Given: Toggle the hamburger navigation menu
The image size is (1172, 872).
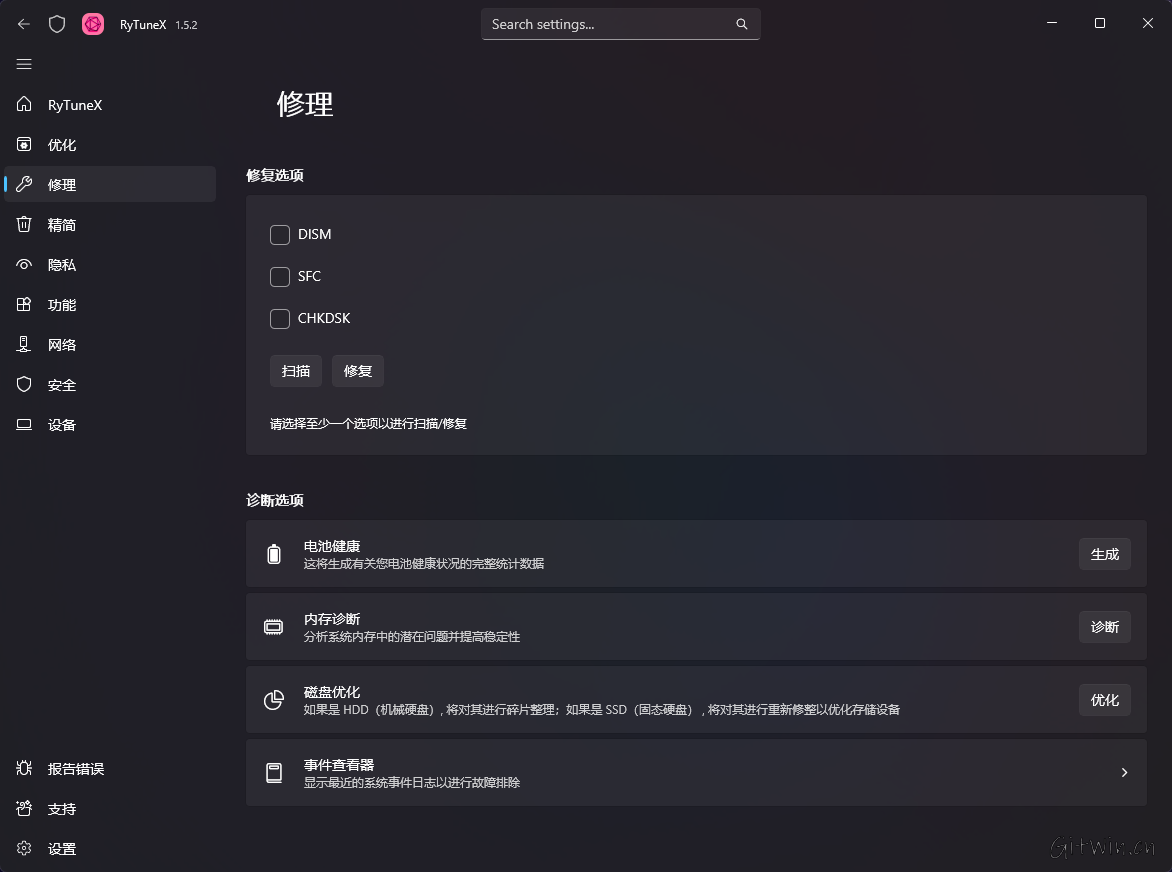Looking at the screenshot, I should 24,64.
